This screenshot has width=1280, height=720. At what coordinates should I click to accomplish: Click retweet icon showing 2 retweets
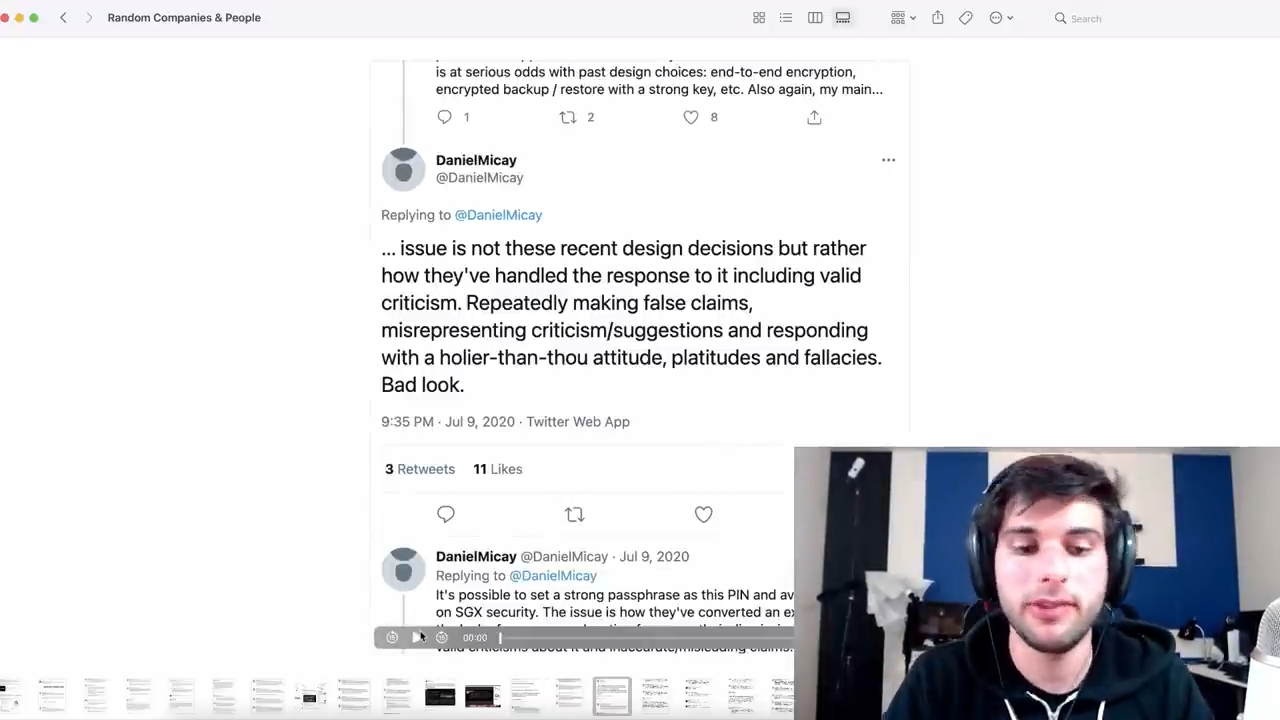568,117
